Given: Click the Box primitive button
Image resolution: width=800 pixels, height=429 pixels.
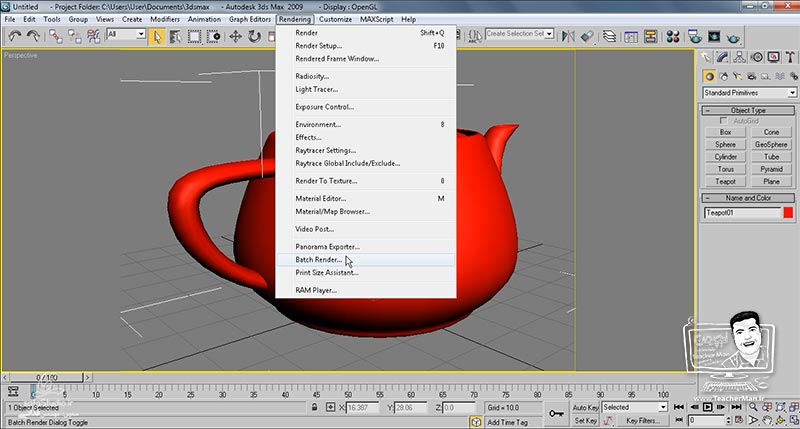Looking at the screenshot, I should coord(726,132).
